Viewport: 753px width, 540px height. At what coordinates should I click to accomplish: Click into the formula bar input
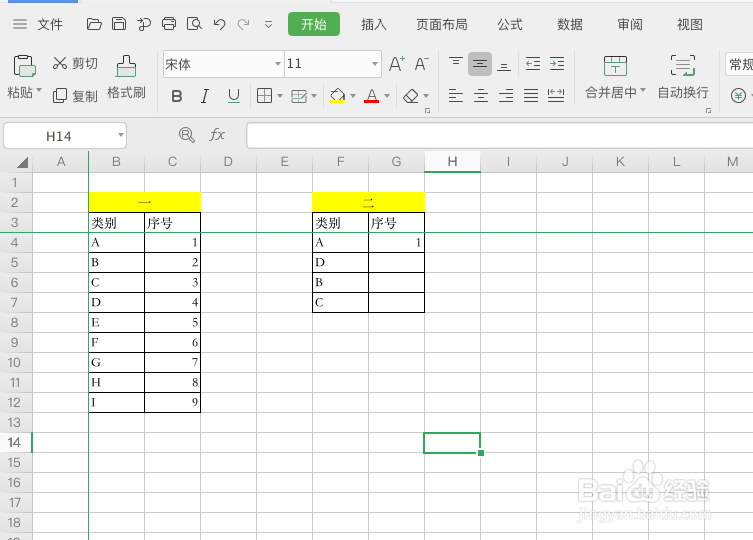[499, 135]
